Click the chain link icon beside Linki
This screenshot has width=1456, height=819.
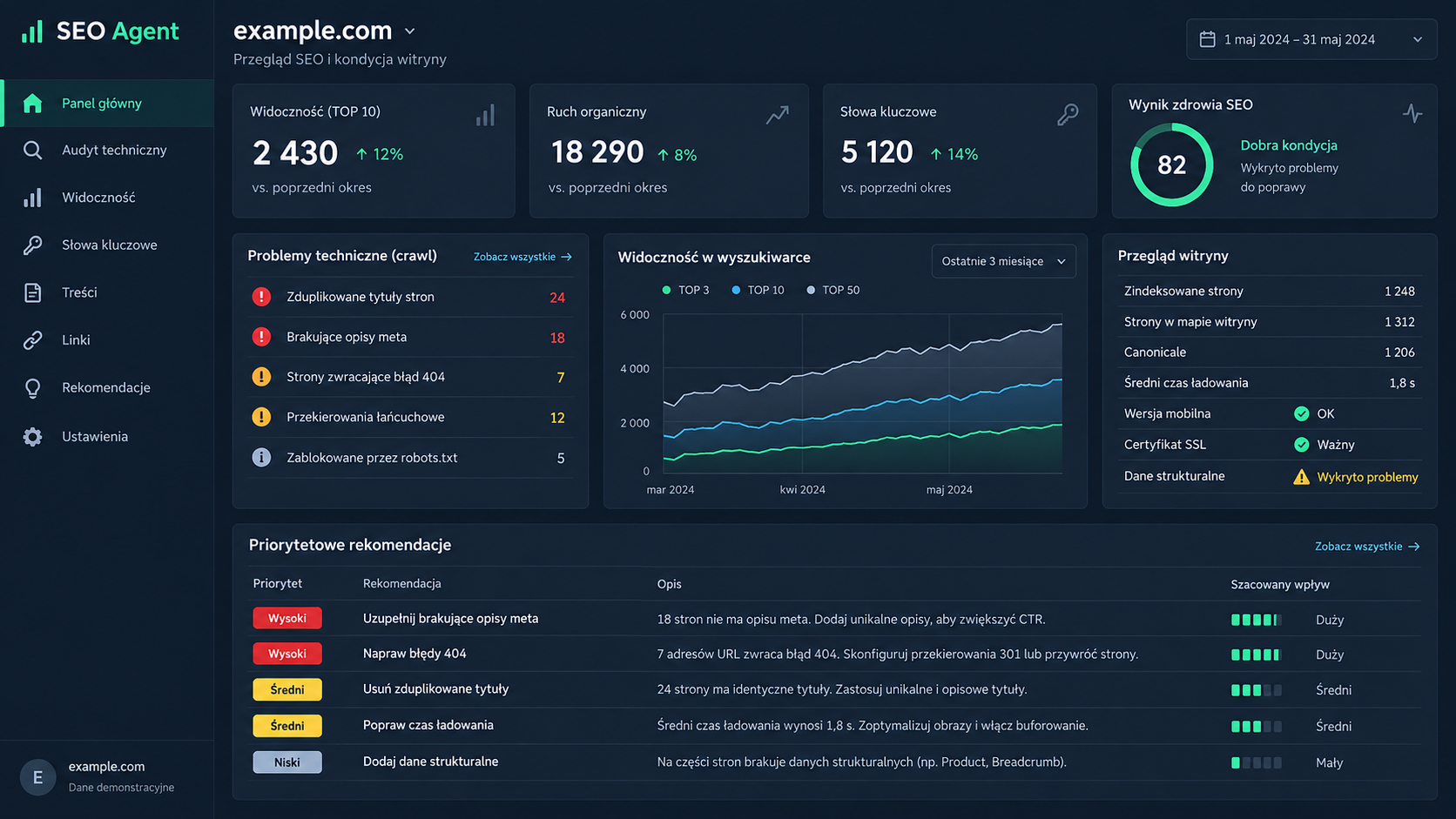pyautogui.click(x=32, y=340)
